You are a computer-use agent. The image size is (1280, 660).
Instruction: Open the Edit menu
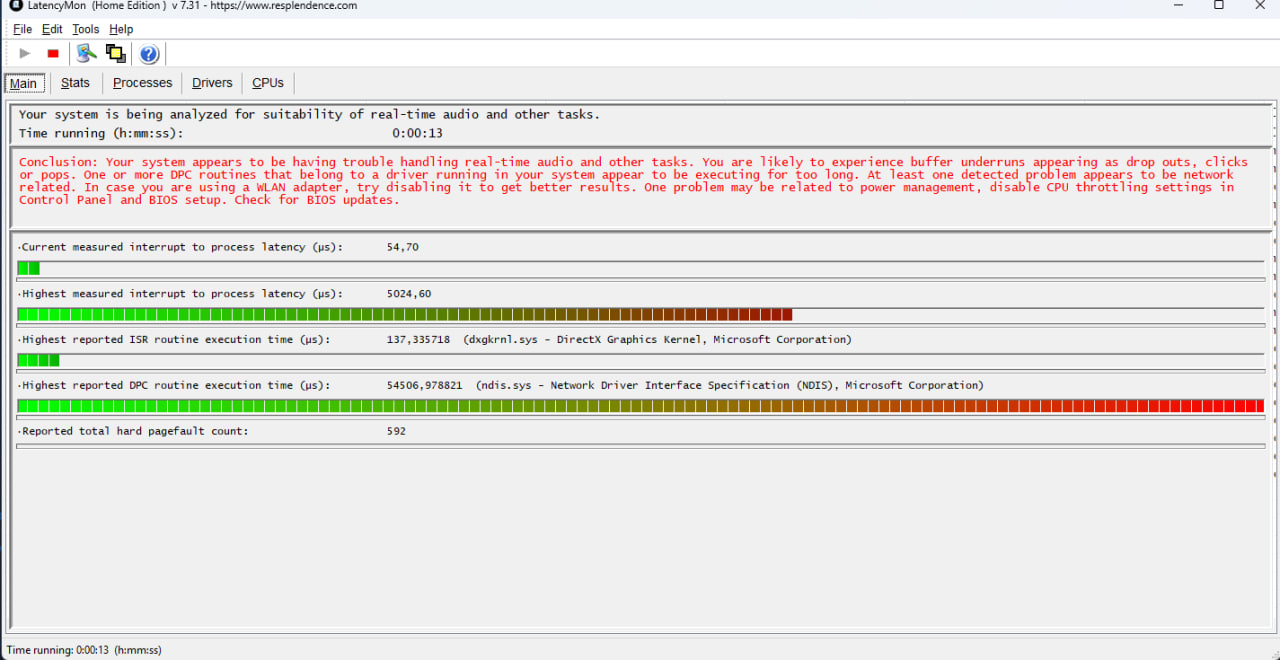point(52,29)
